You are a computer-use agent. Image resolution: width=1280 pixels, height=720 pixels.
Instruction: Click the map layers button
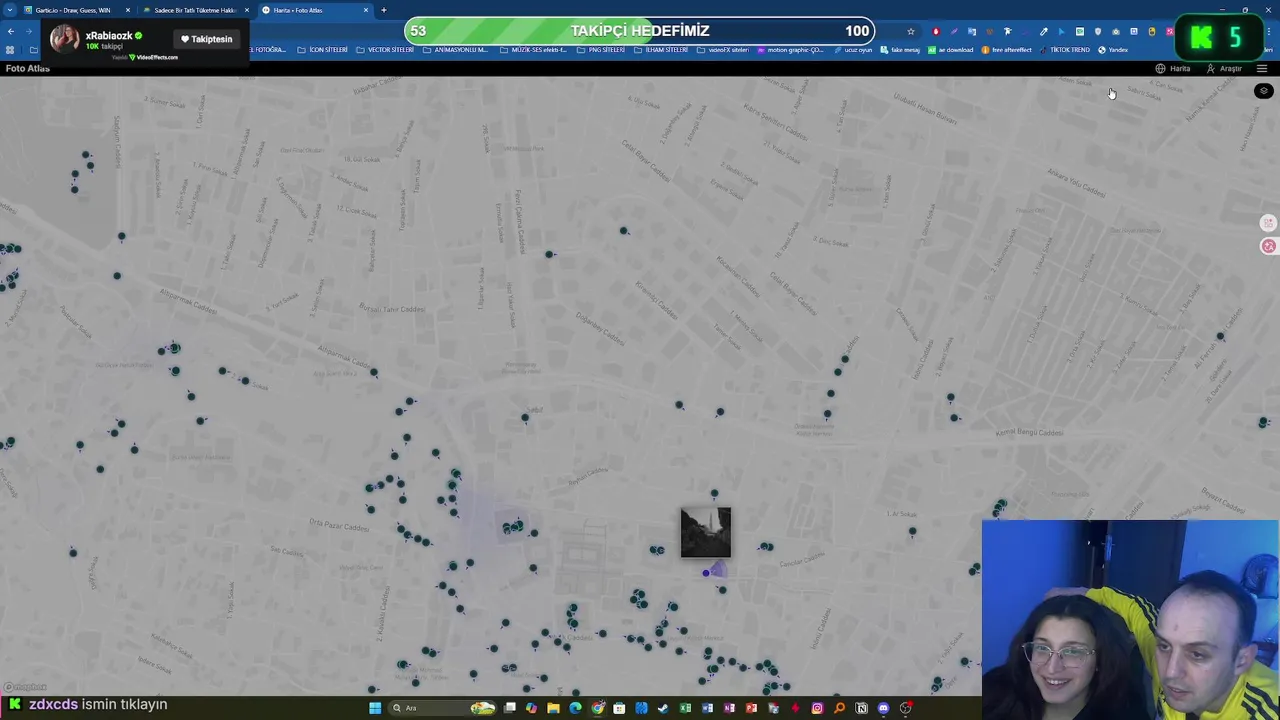pyautogui.click(x=1263, y=91)
